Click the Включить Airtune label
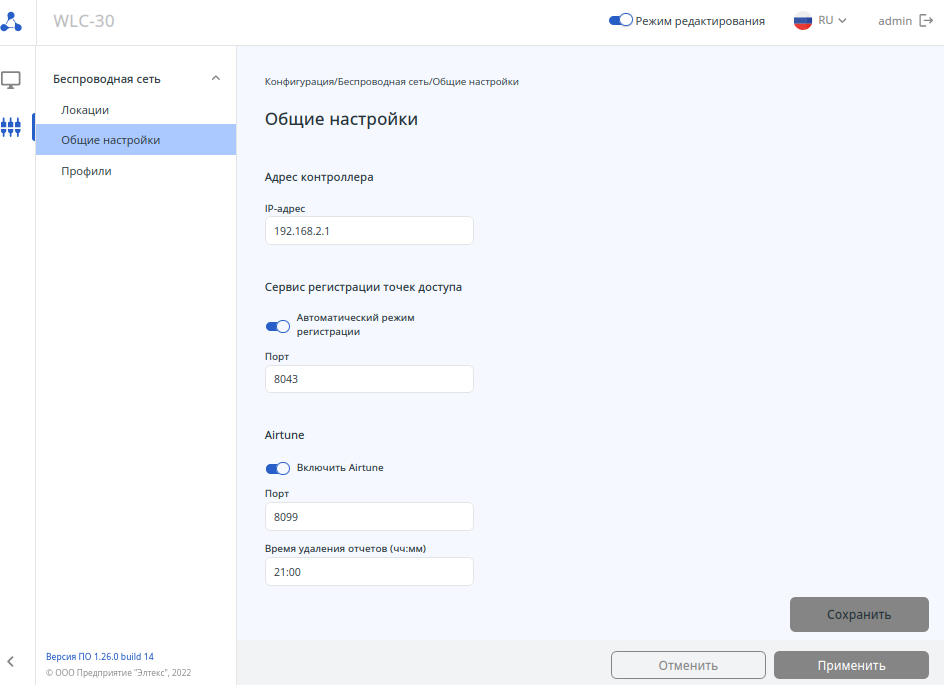 tap(340, 468)
